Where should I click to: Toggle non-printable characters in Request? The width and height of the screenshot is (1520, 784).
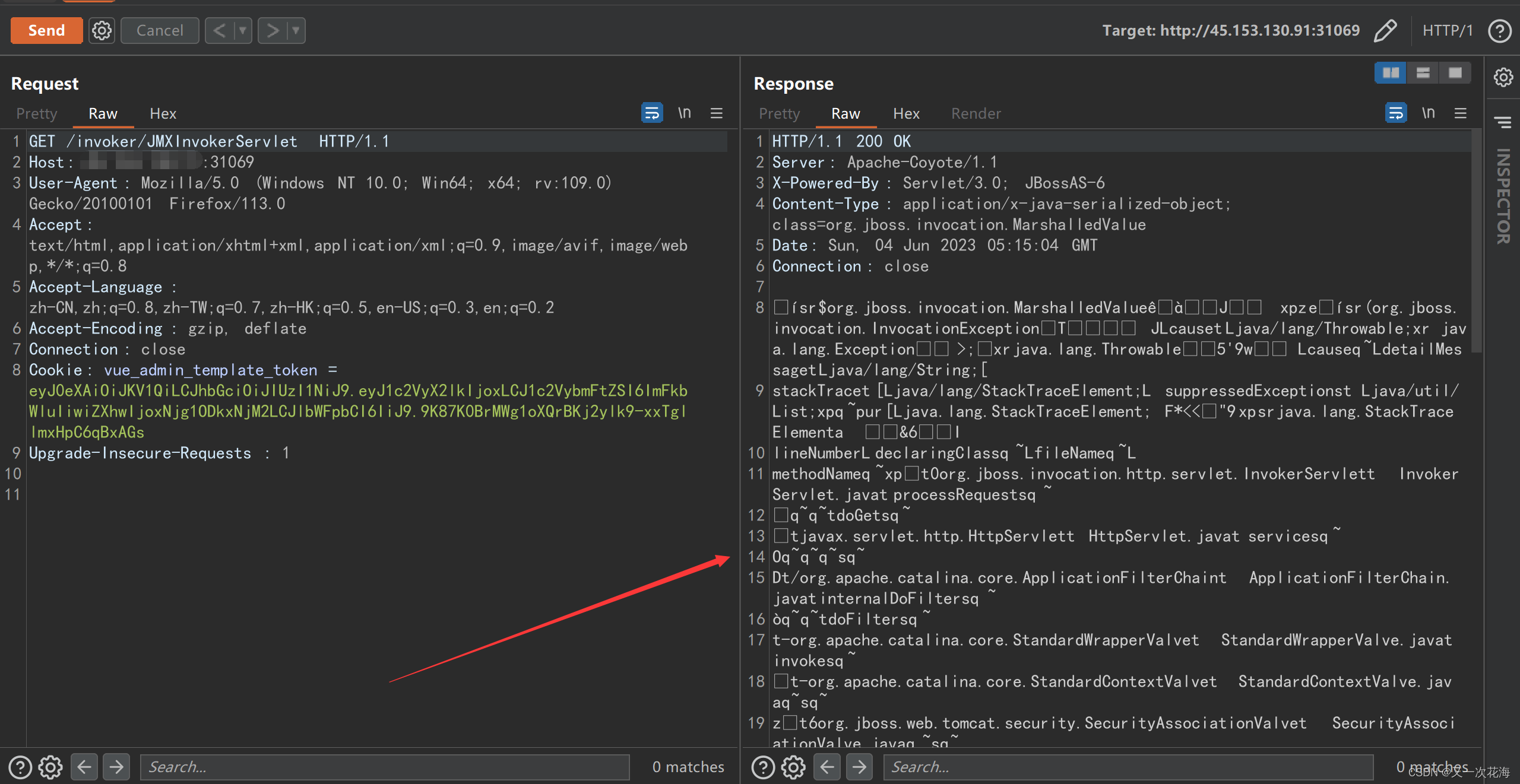(x=685, y=112)
